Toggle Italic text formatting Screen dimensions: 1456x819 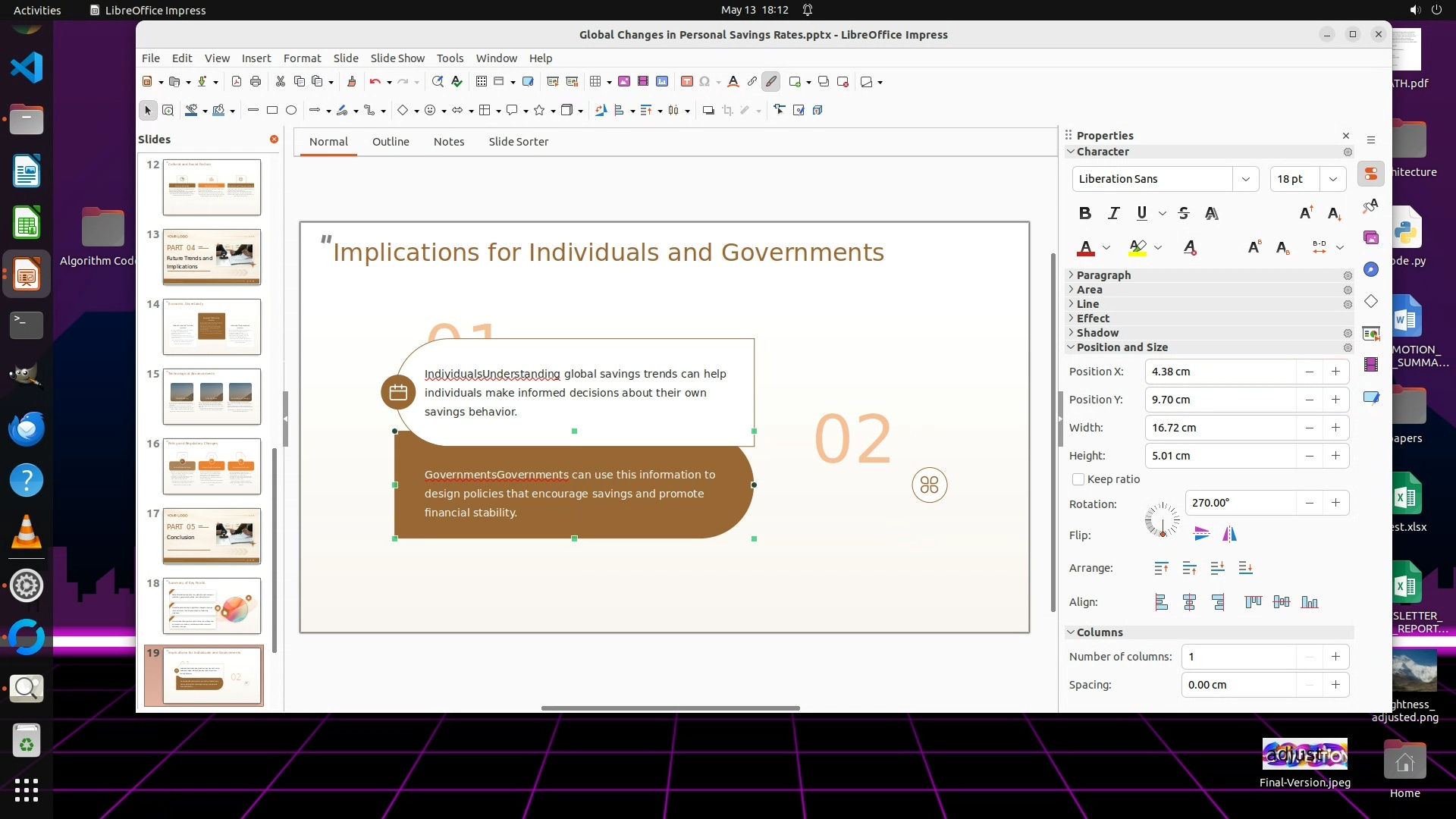click(x=1113, y=213)
